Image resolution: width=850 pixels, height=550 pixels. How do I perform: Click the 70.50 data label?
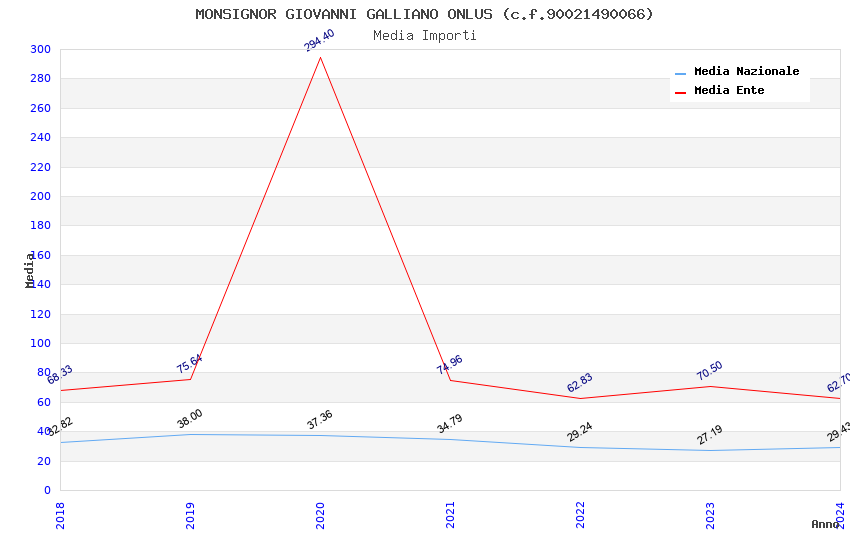(x=710, y=370)
